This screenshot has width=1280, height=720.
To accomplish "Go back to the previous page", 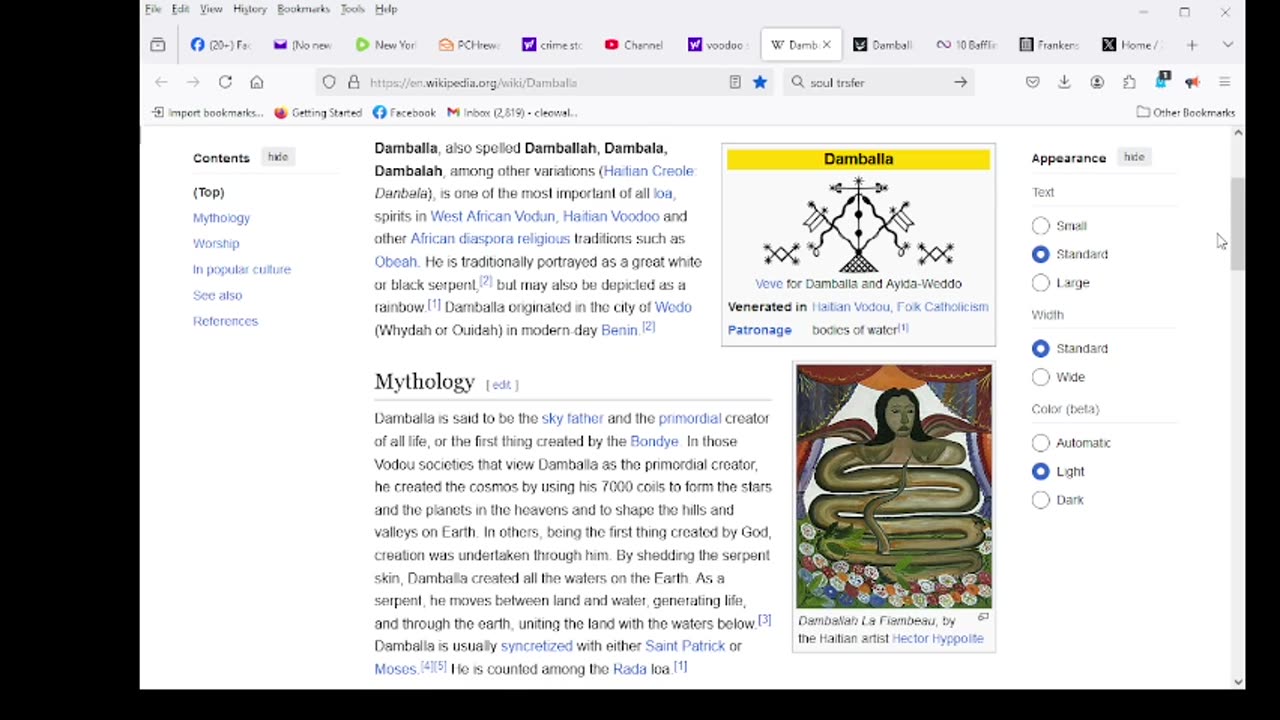I will coord(161,82).
